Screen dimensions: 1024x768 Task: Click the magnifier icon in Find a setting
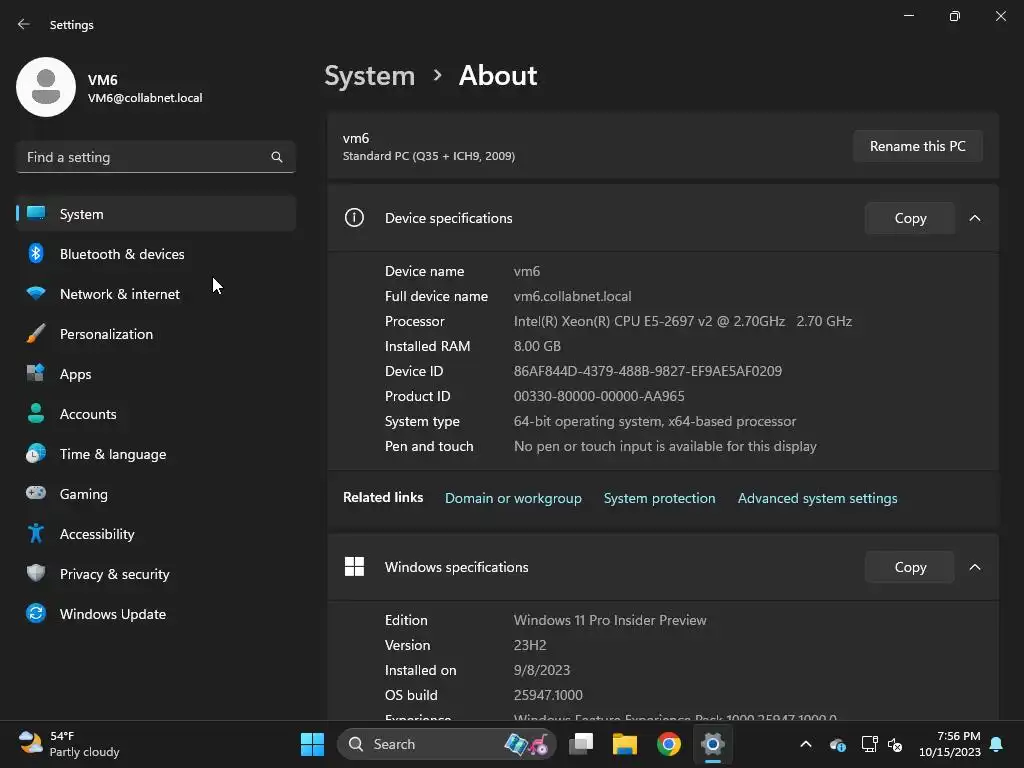(277, 157)
